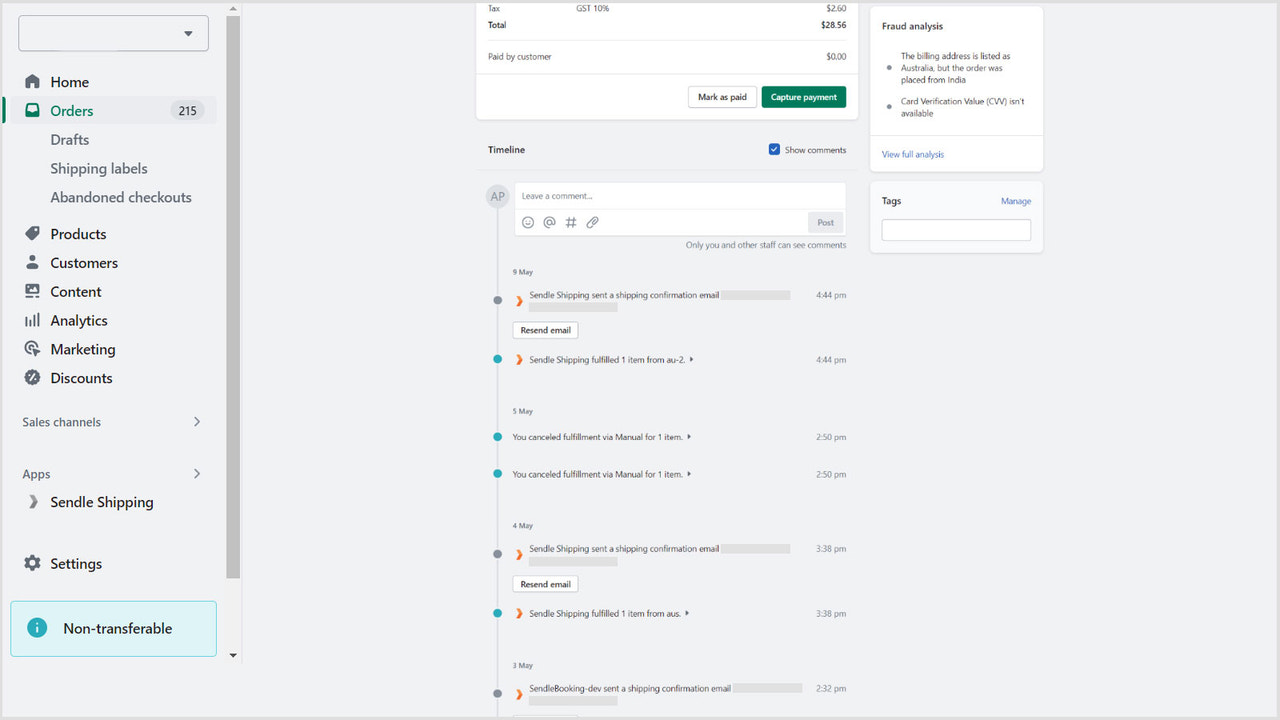Go to the Marketing section
The height and width of the screenshot is (720, 1280).
pos(81,349)
